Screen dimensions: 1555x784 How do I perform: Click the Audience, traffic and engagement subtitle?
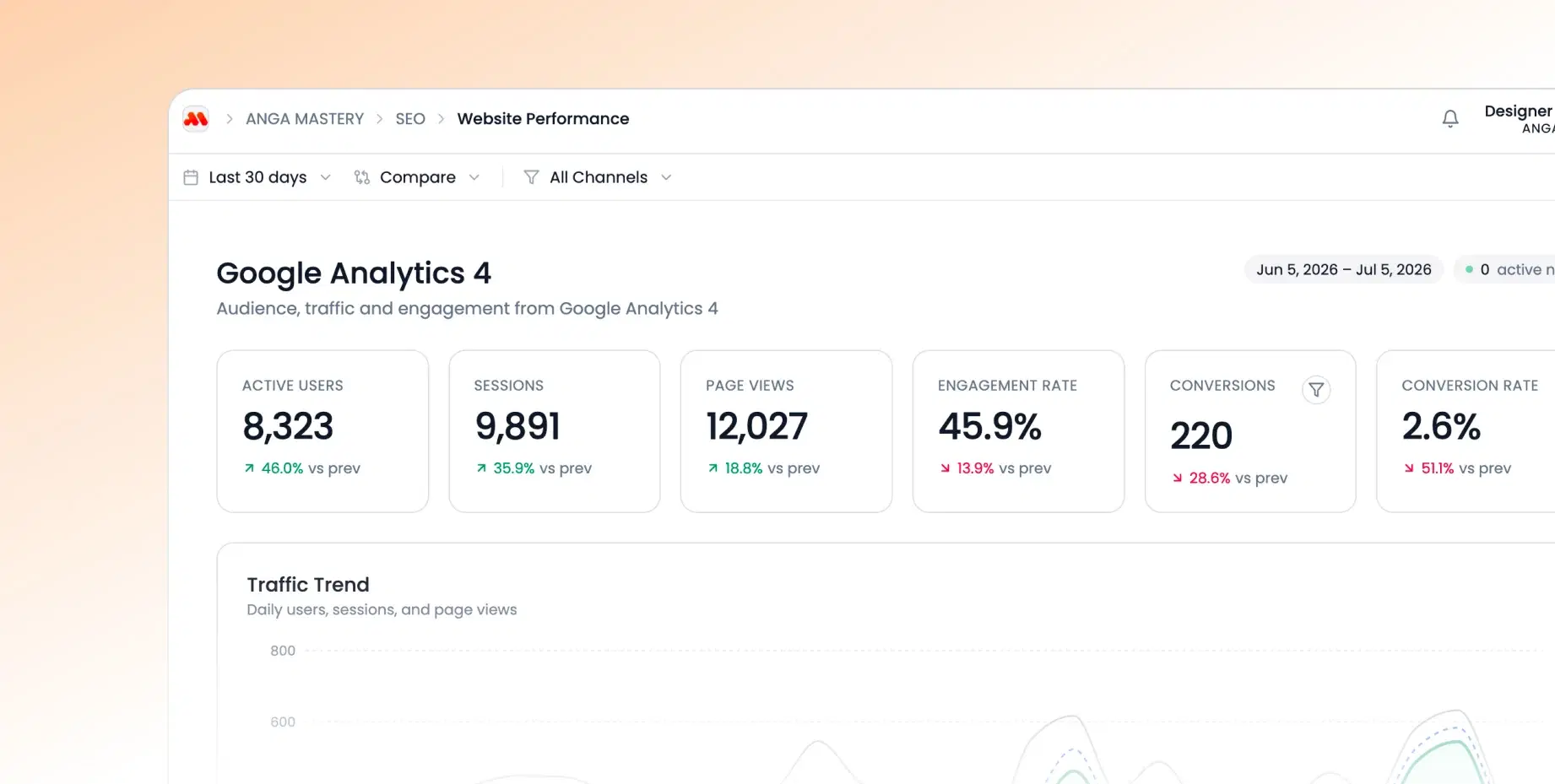[467, 309]
